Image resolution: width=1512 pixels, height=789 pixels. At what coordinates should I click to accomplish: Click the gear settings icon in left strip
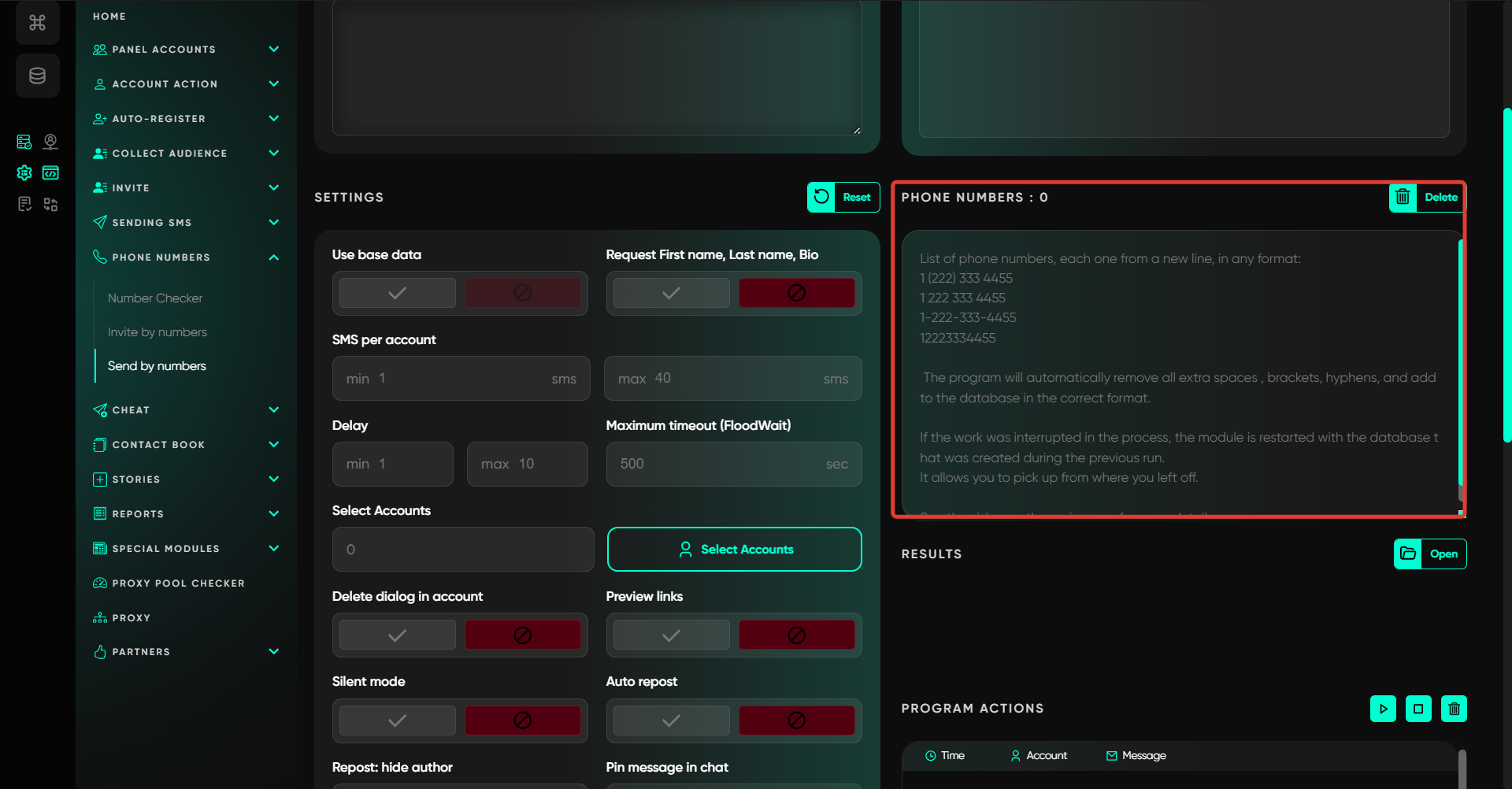24,173
